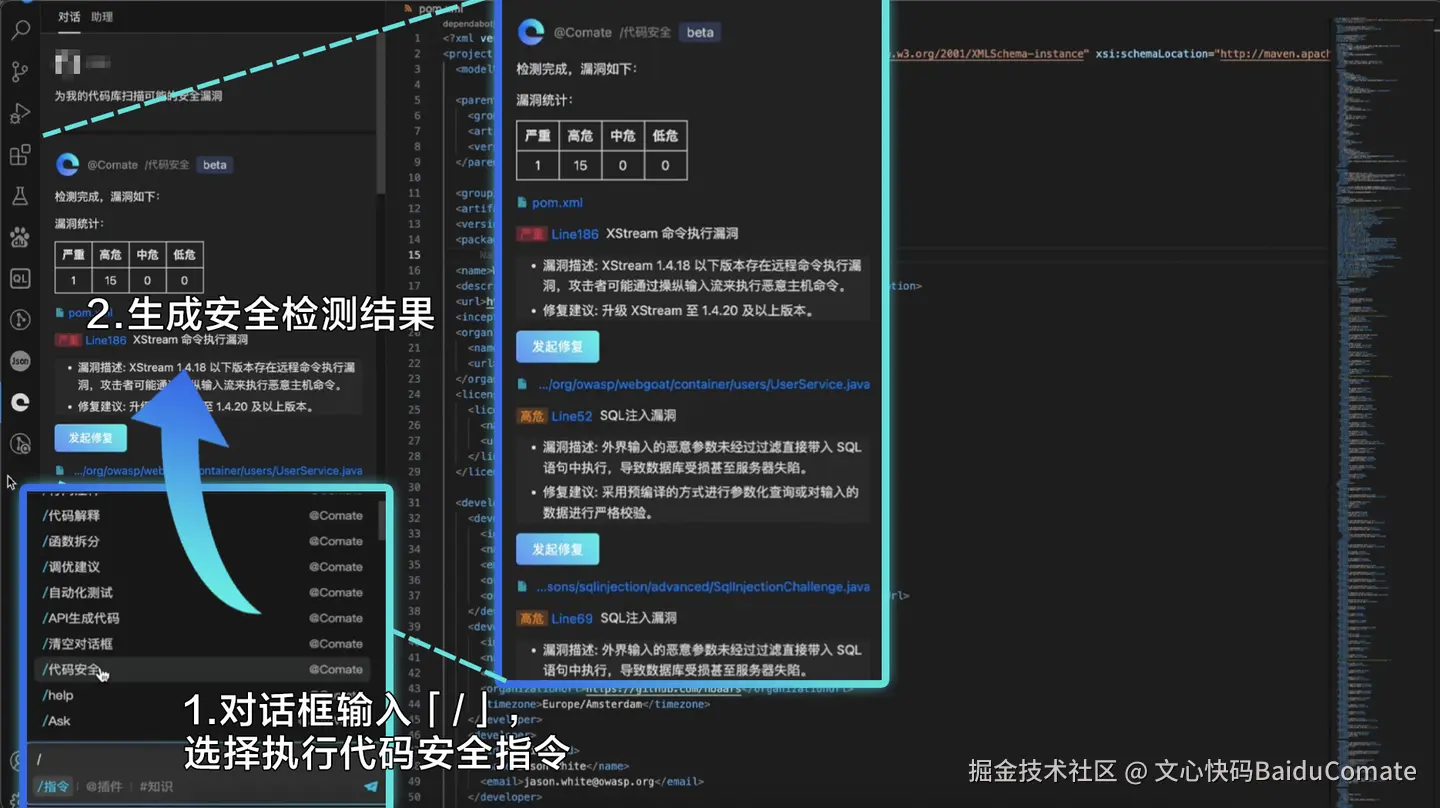This screenshot has height=808, width=1440.
Task: Click the chat input field containing slash
Action: 205,760
